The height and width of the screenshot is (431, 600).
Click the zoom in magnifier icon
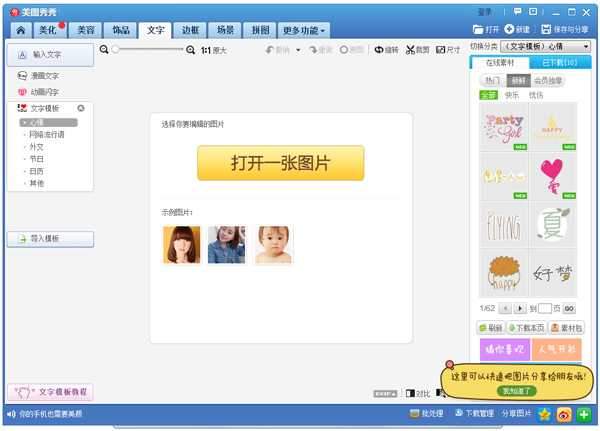[x=192, y=49]
